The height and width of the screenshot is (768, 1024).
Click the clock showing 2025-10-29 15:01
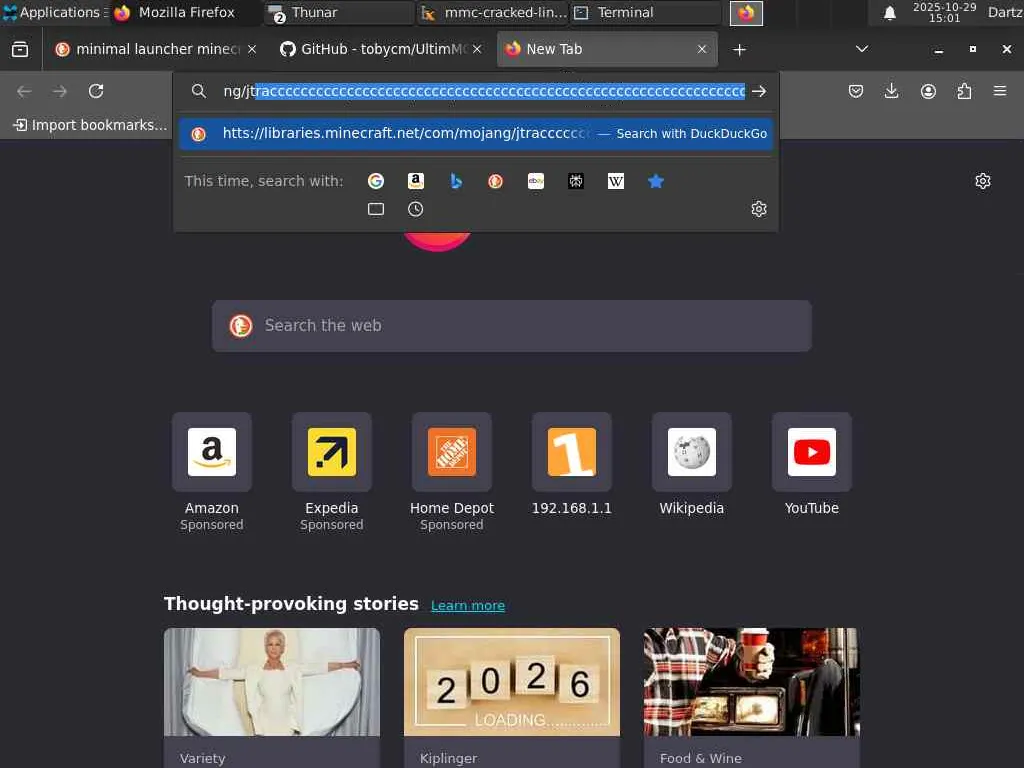tap(944, 12)
